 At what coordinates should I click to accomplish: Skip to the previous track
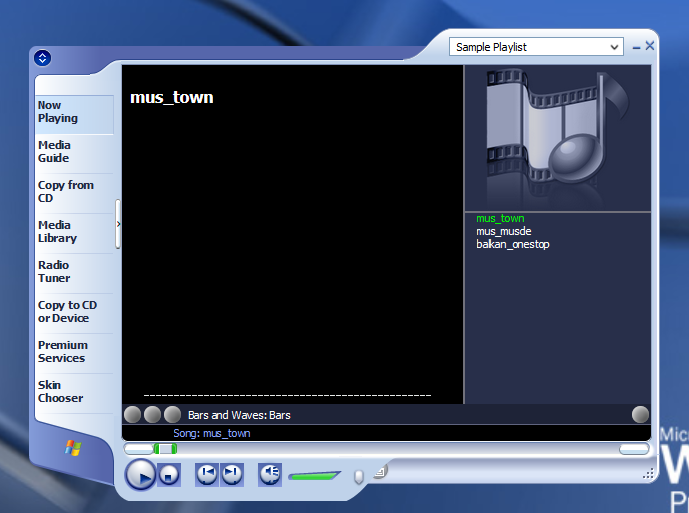coord(207,474)
